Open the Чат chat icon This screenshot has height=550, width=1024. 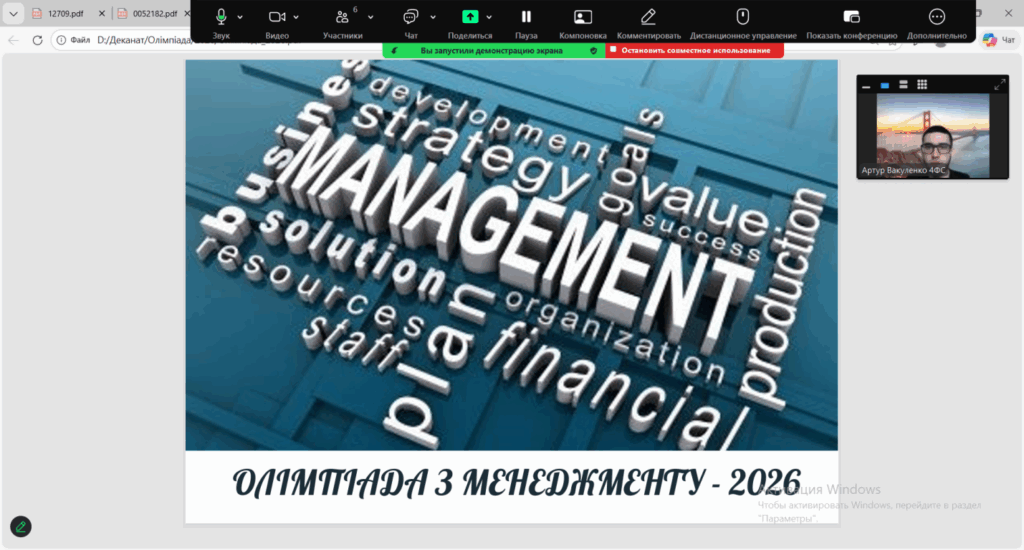(410, 17)
